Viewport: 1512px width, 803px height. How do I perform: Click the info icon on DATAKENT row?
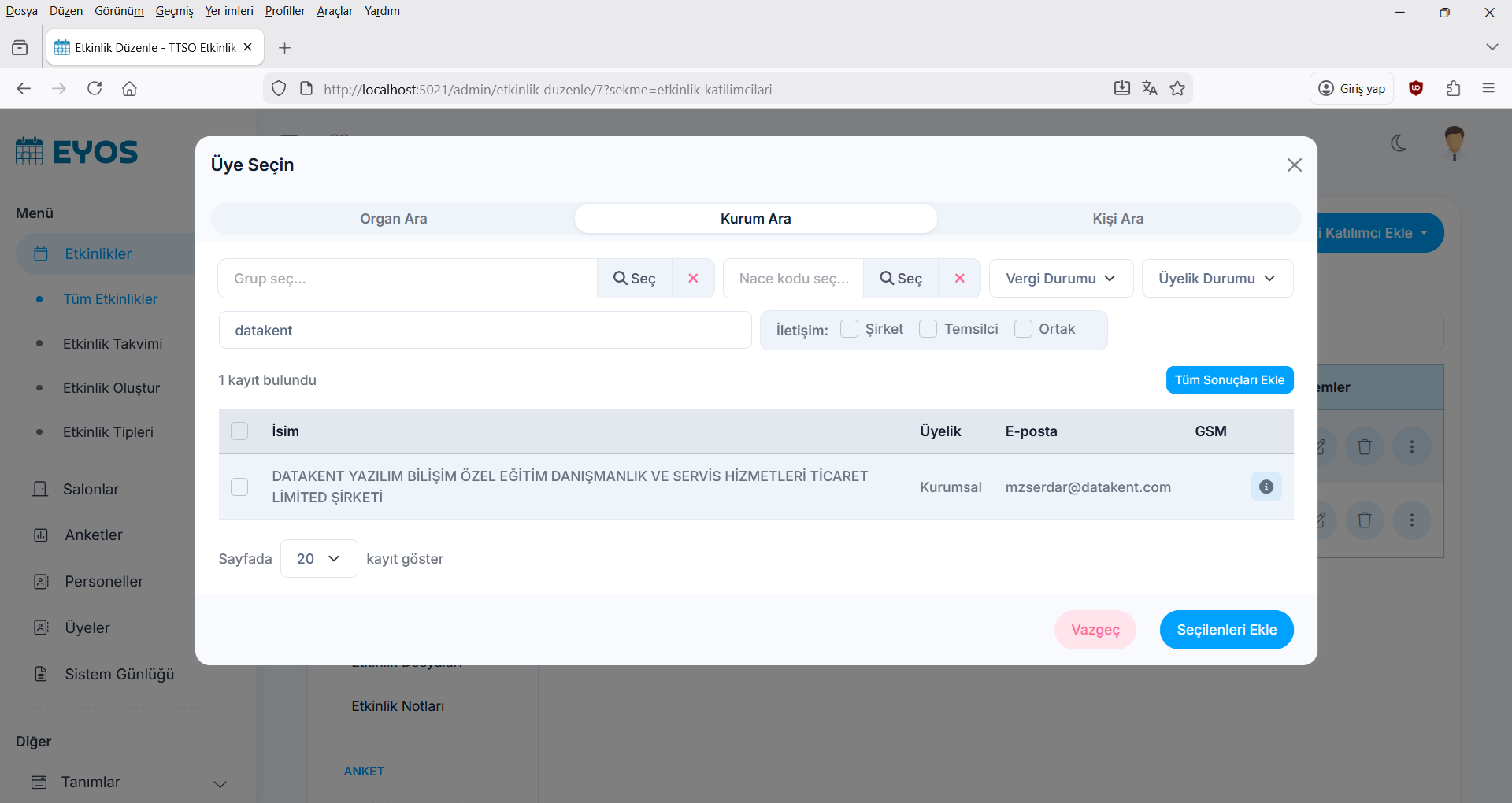point(1266,487)
